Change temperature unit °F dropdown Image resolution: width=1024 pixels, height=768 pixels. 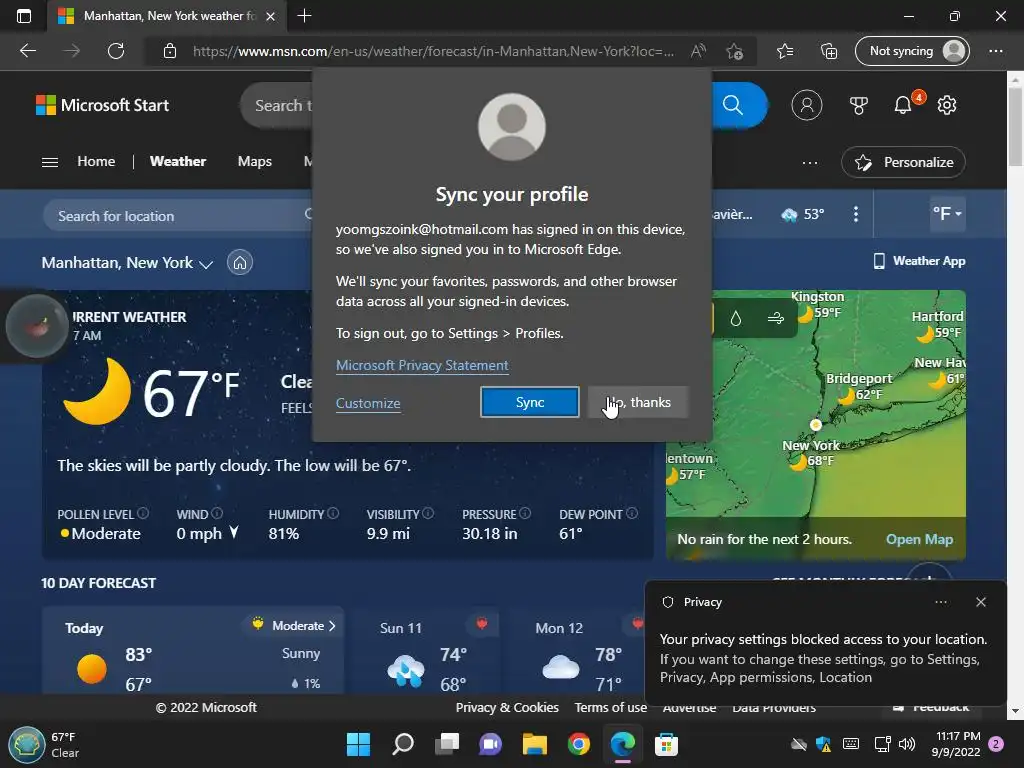pos(947,214)
